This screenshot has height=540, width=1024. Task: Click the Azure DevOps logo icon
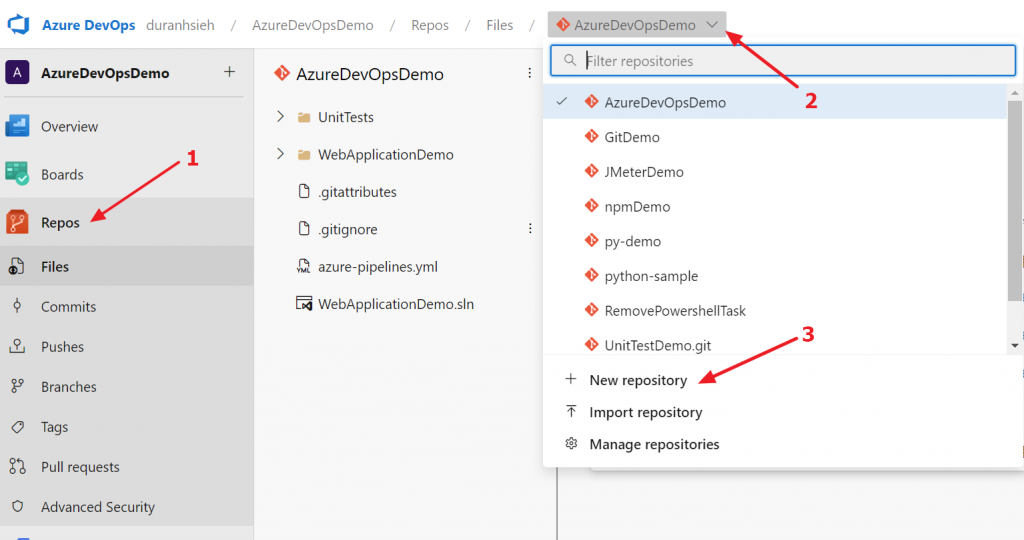[18, 25]
